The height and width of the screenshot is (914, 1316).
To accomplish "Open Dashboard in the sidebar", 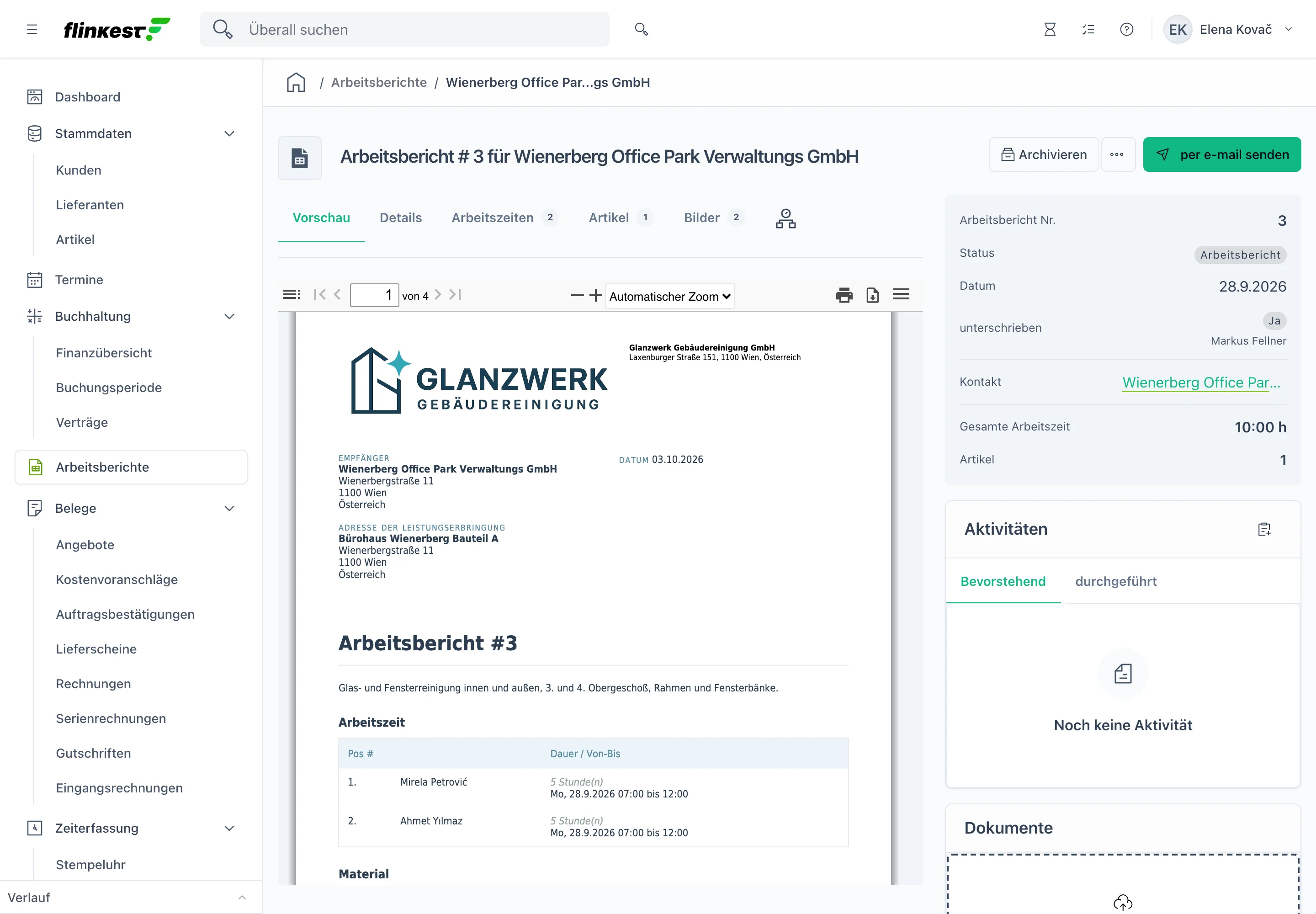I will tap(88, 97).
